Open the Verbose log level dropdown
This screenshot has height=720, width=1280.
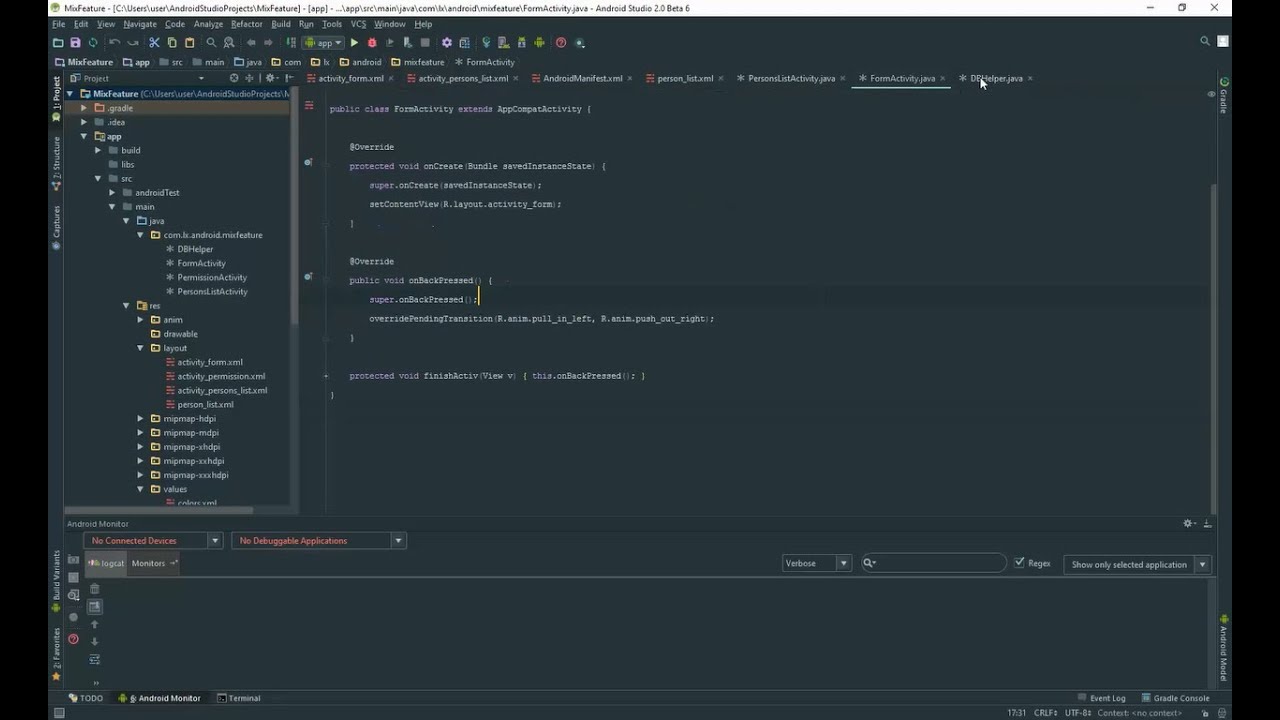tap(817, 563)
